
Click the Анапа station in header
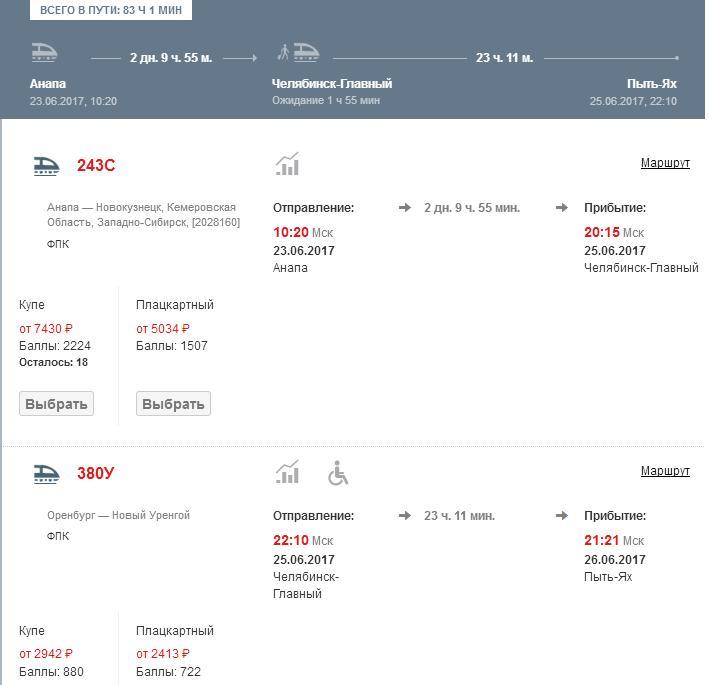(48, 84)
